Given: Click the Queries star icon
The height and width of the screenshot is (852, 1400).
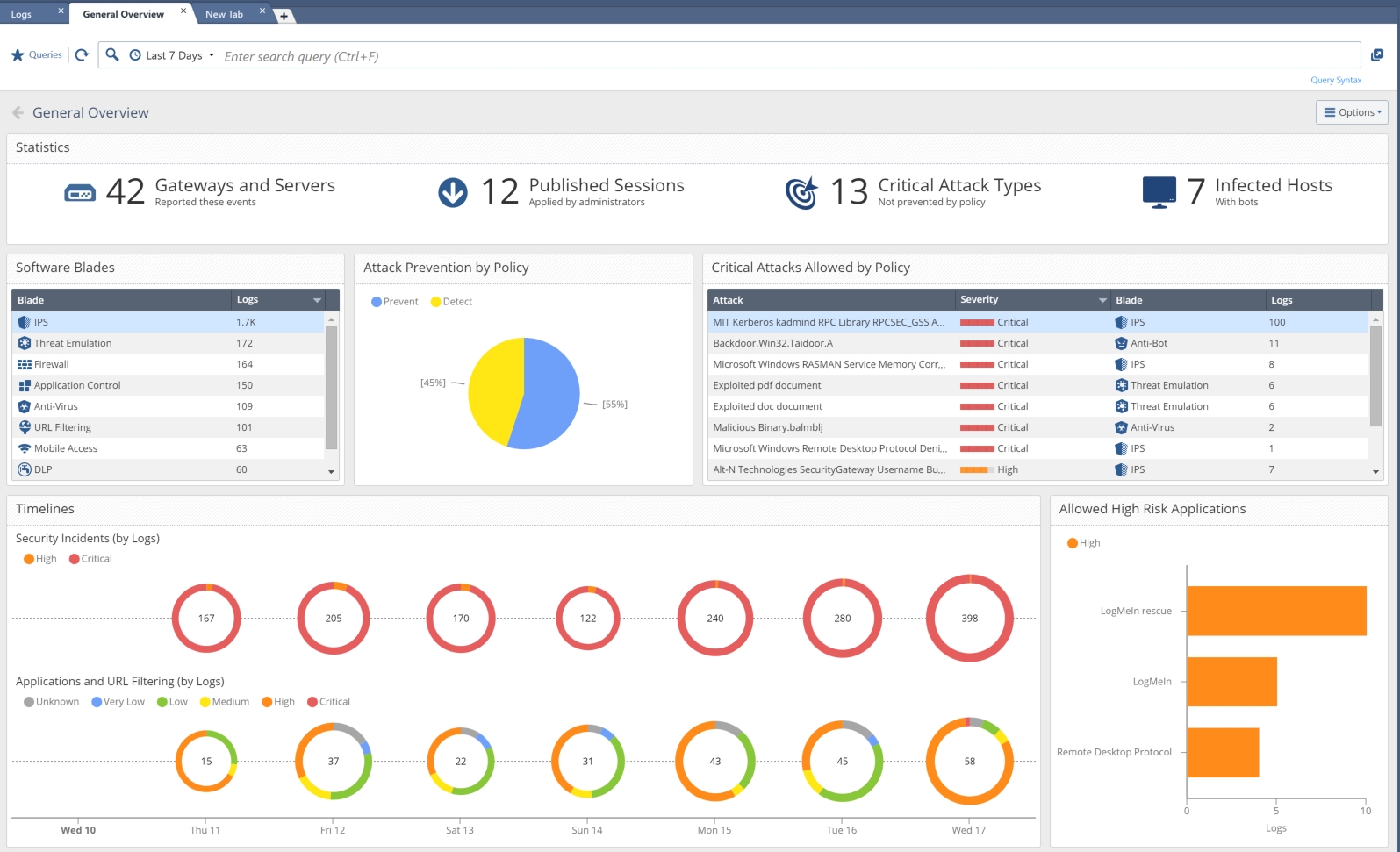Looking at the screenshot, I should 18,55.
